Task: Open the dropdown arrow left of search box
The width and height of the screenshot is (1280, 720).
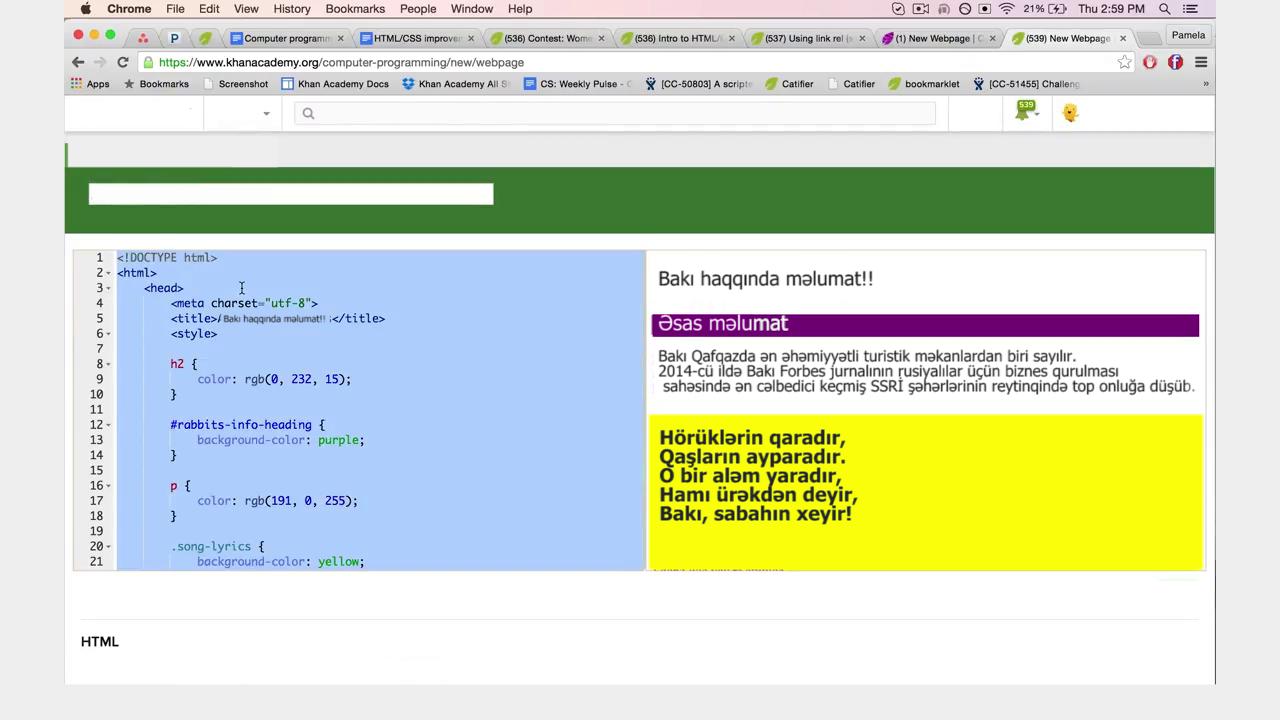Action: click(266, 113)
